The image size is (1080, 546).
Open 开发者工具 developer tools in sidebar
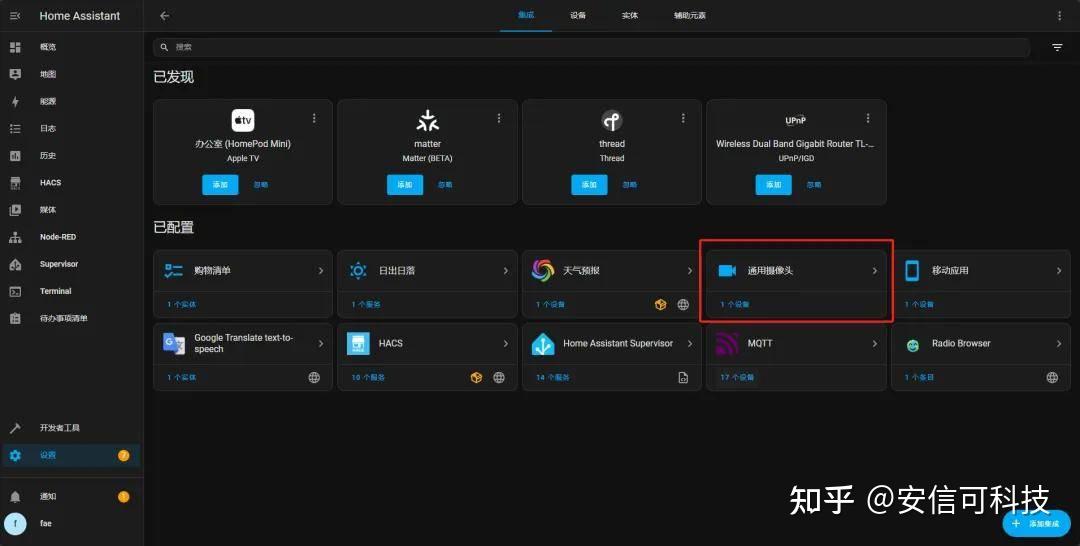[x=72, y=428]
